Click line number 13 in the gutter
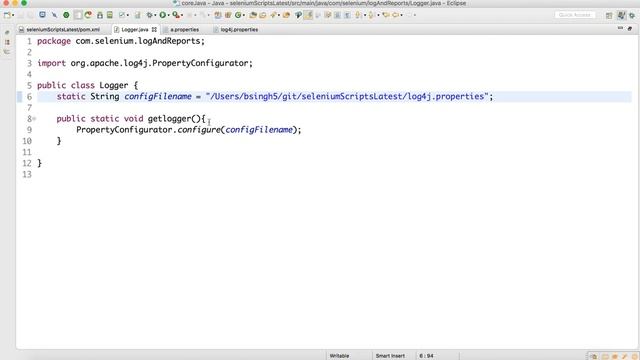The image size is (640, 360). click(x=27, y=174)
